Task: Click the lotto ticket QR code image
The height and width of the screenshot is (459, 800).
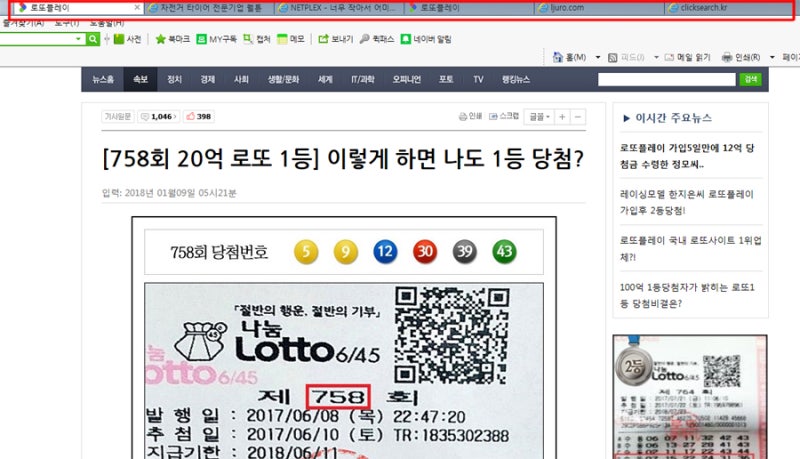Action: (x=452, y=335)
